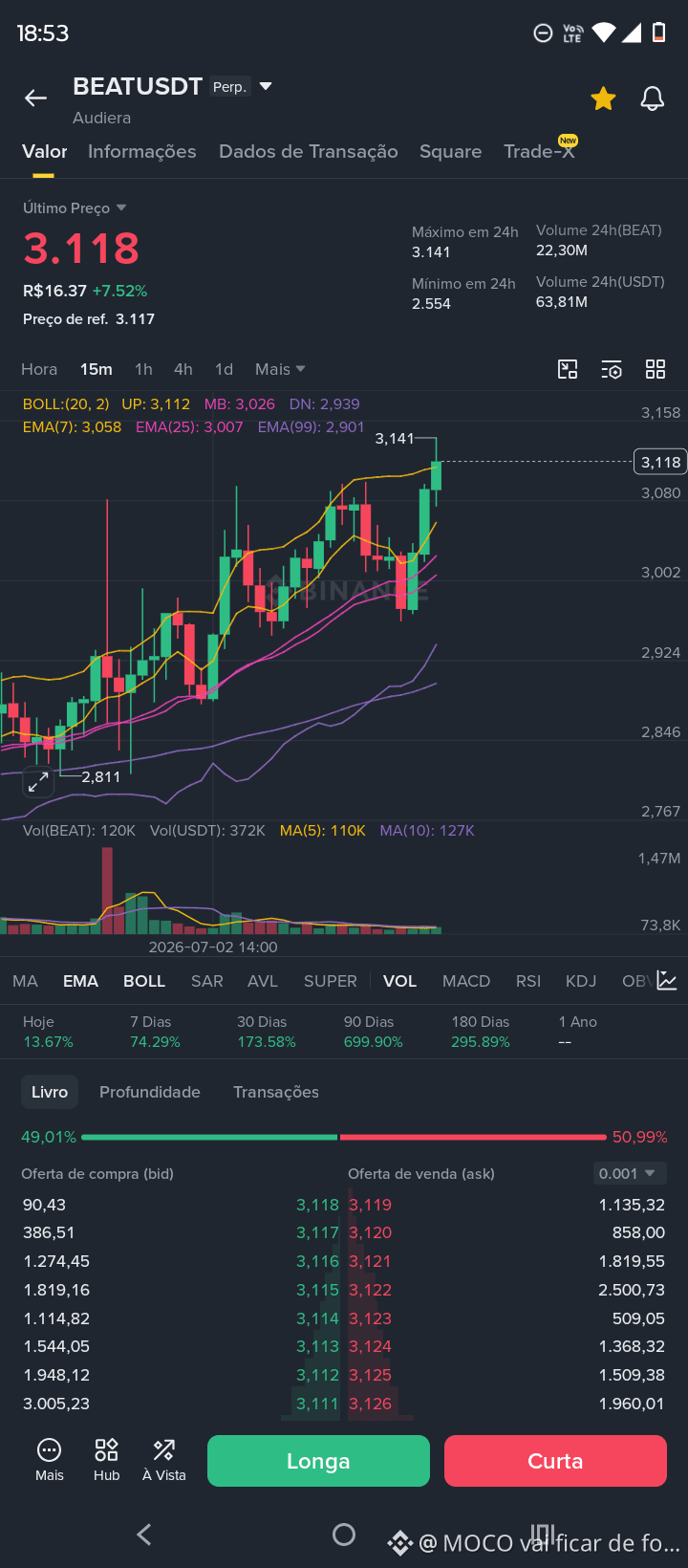The width and height of the screenshot is (688, 1568).
Task: Open the Square tab
Action: (x=450, y=151)
